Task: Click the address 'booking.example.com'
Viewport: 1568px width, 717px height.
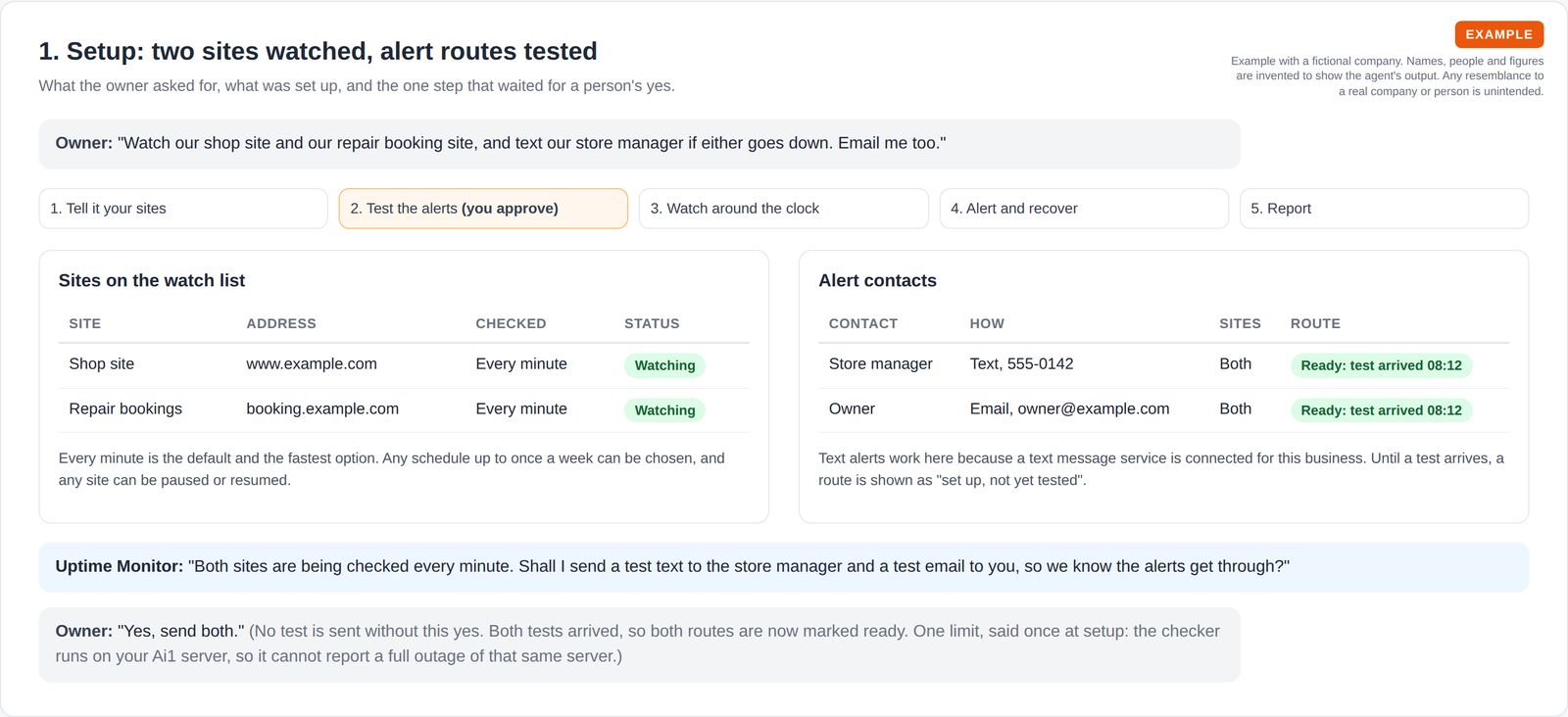Action: point(322,409)
